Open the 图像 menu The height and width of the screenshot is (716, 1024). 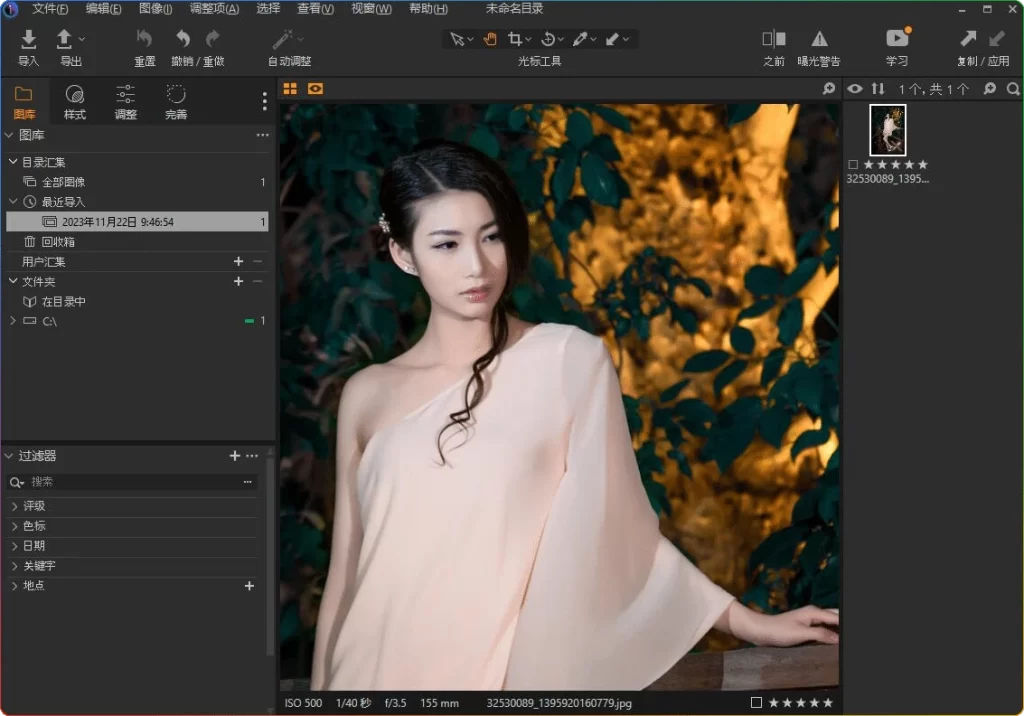click(x=156, y=9)
